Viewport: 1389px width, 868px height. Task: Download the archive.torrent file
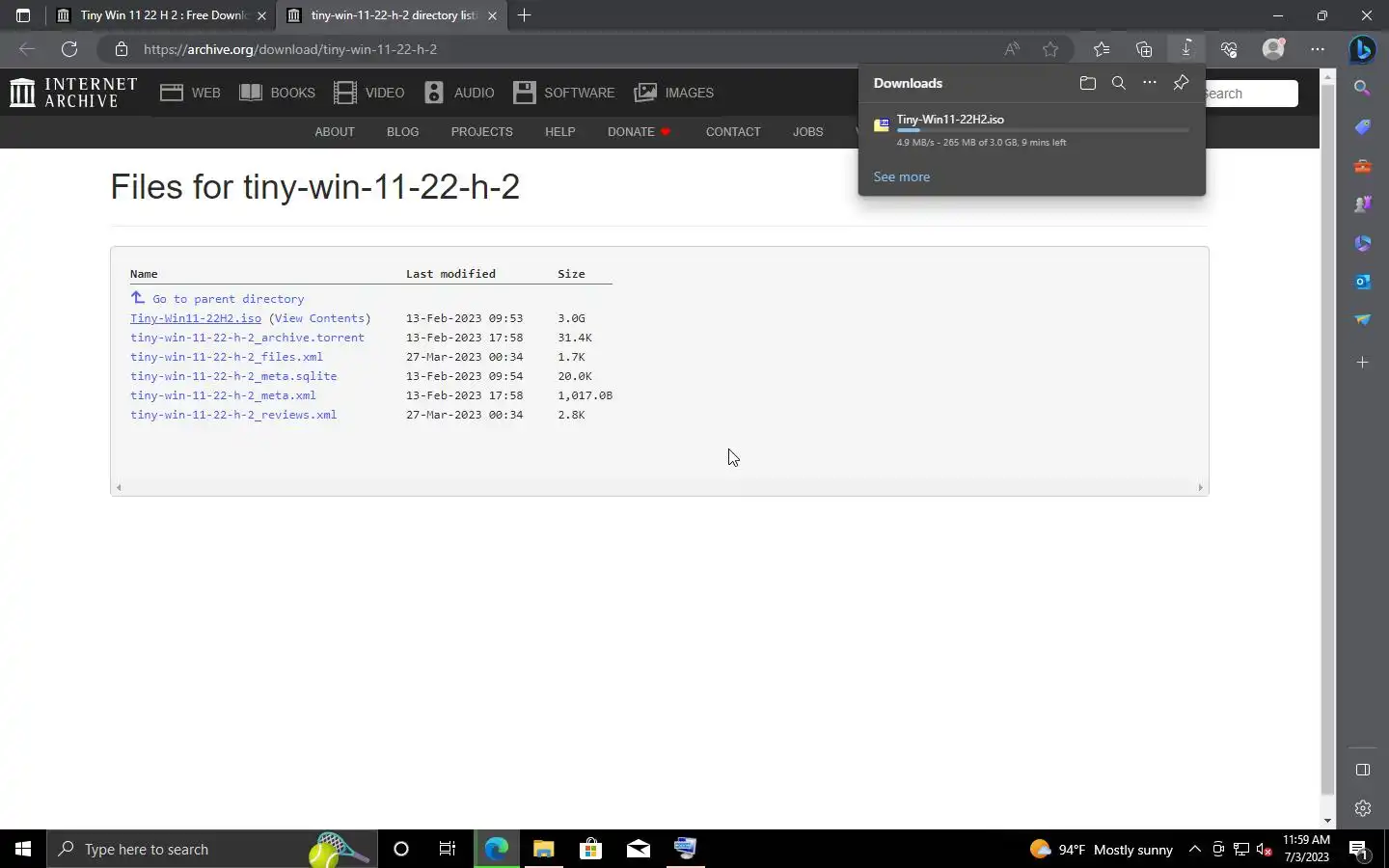point(247,338)
